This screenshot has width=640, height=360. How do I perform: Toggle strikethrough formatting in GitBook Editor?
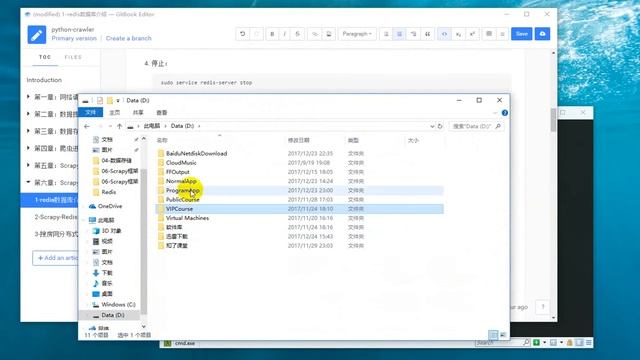click(x=298, y=34)
